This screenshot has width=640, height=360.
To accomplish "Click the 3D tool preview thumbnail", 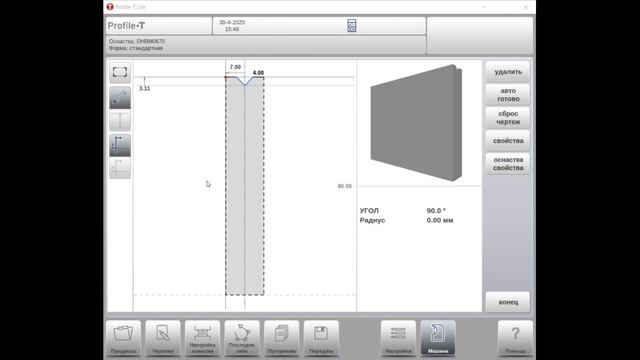I will coord(416,122).
